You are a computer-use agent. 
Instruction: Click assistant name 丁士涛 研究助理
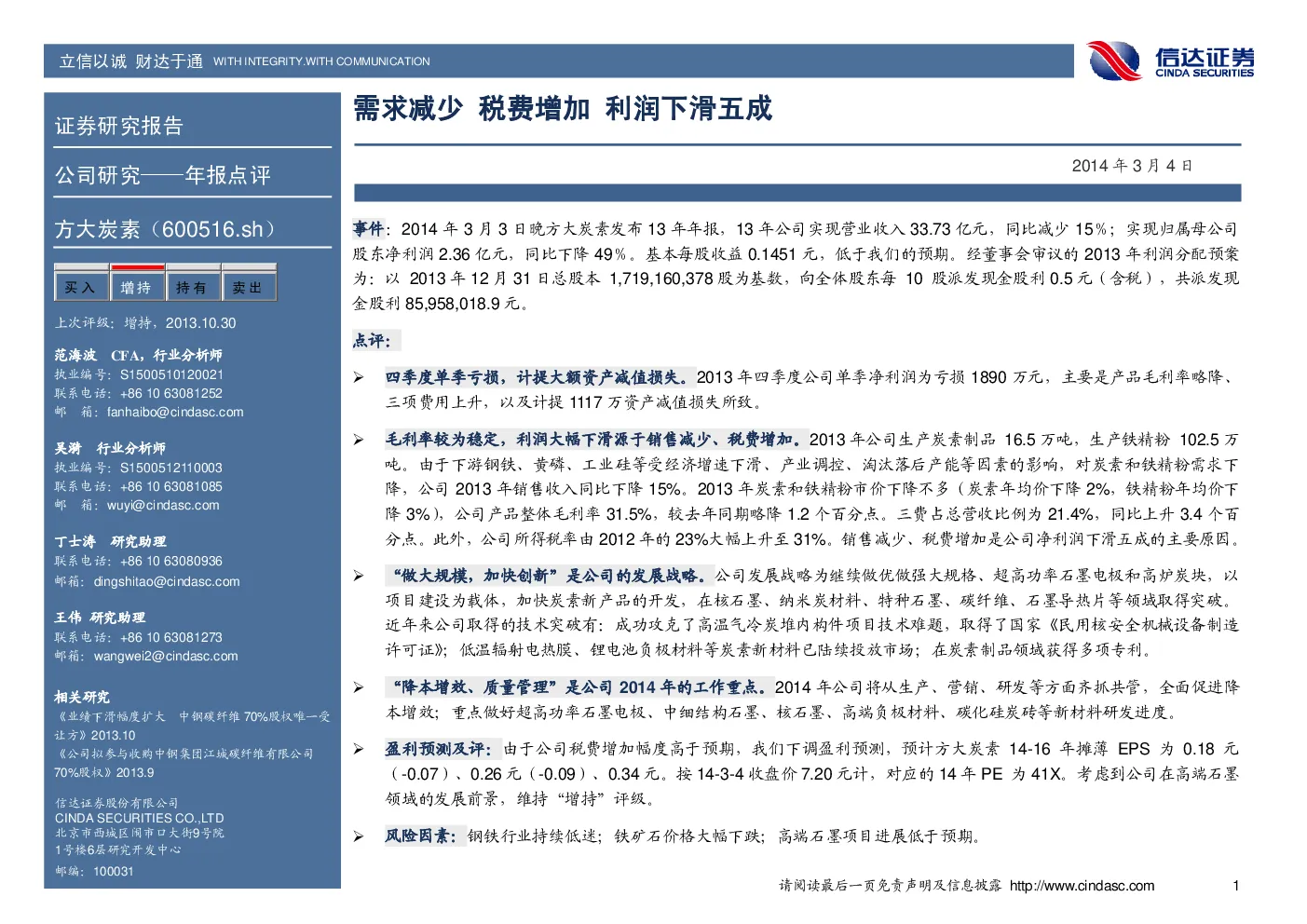(110, 541)
